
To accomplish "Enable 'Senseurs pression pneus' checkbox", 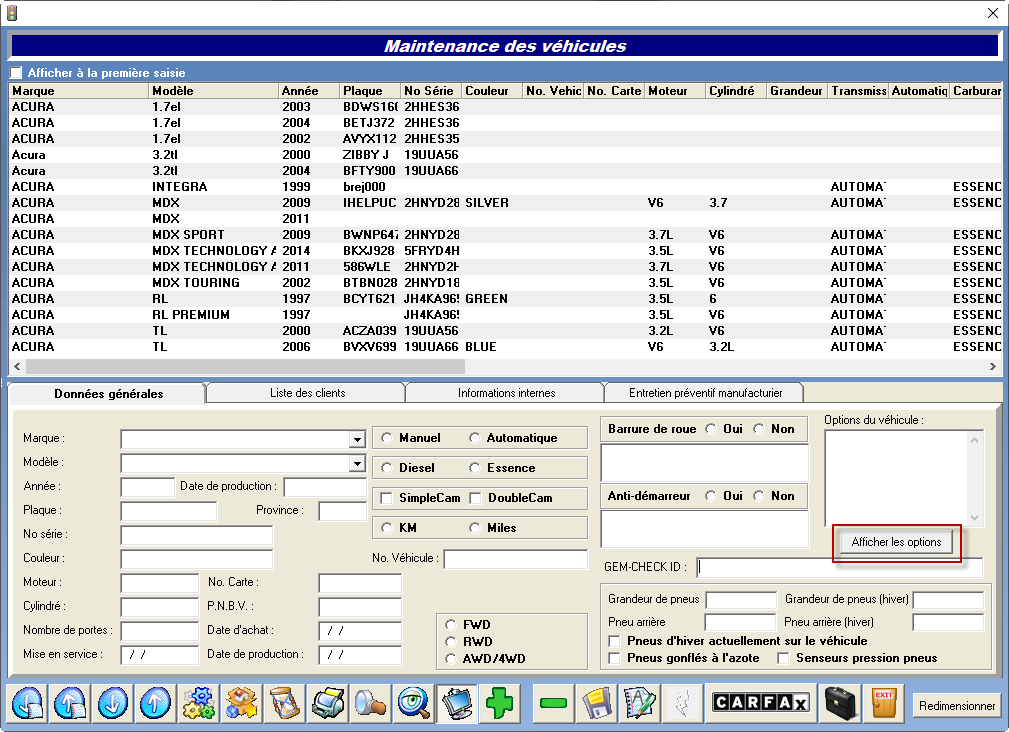I will [x=783, y=658].
